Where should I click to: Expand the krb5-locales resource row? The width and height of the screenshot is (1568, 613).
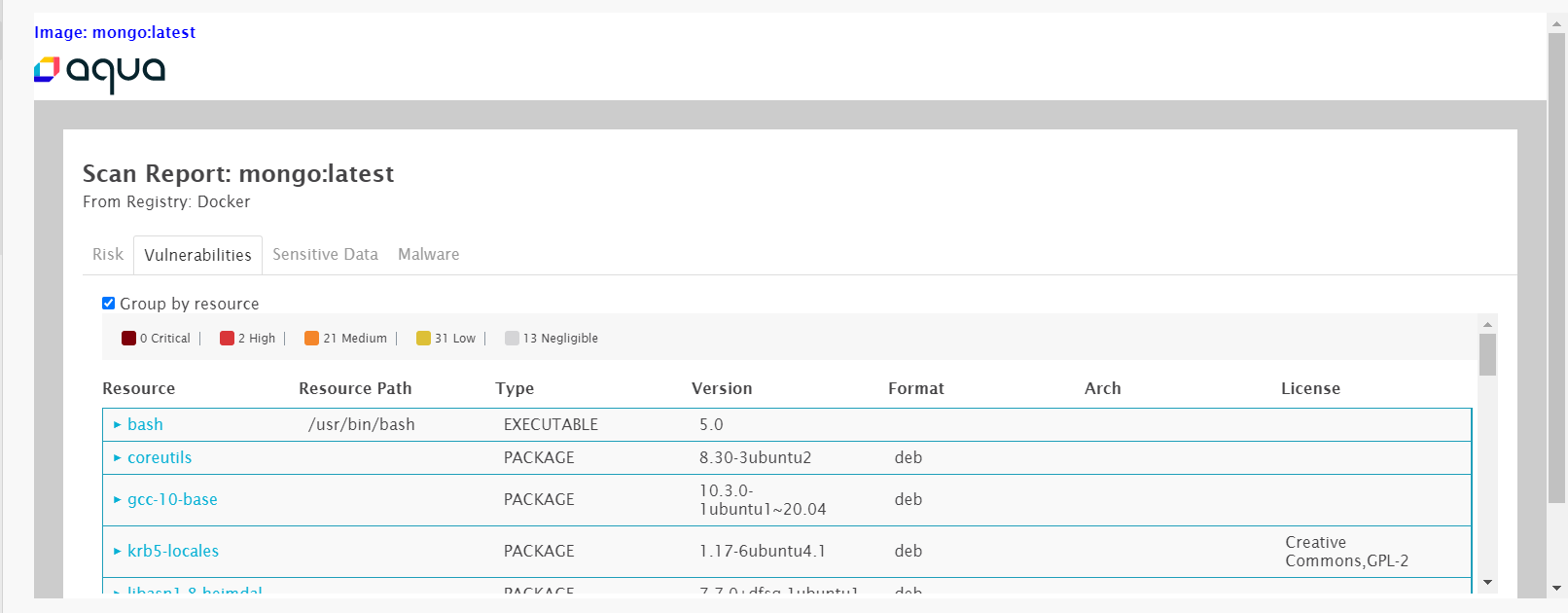point(117,552)
